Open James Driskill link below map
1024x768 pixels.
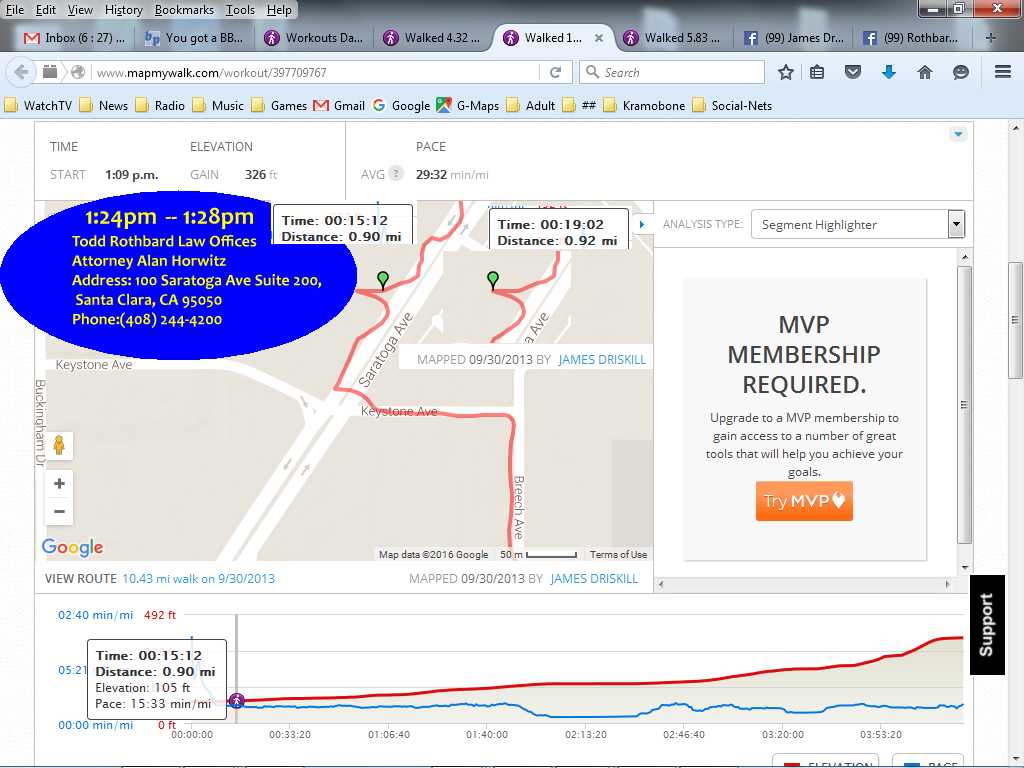tap(594, 579)
